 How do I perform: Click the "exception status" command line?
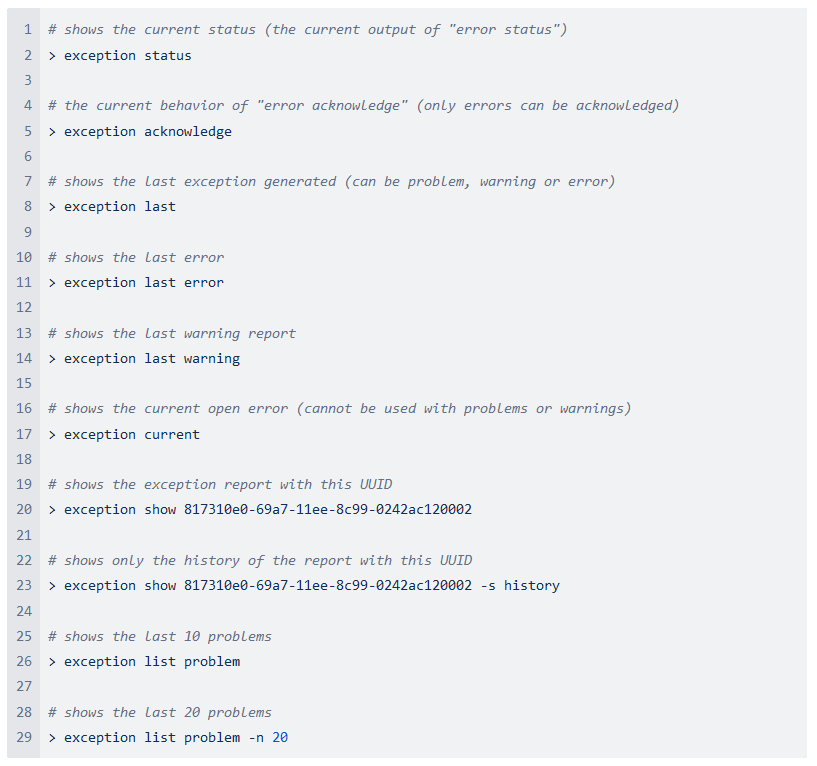(x=127, y=56)
